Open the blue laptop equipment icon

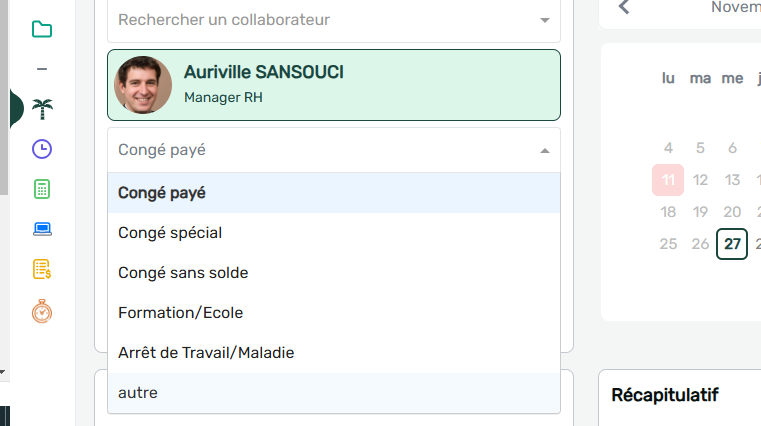click(42, 228)
